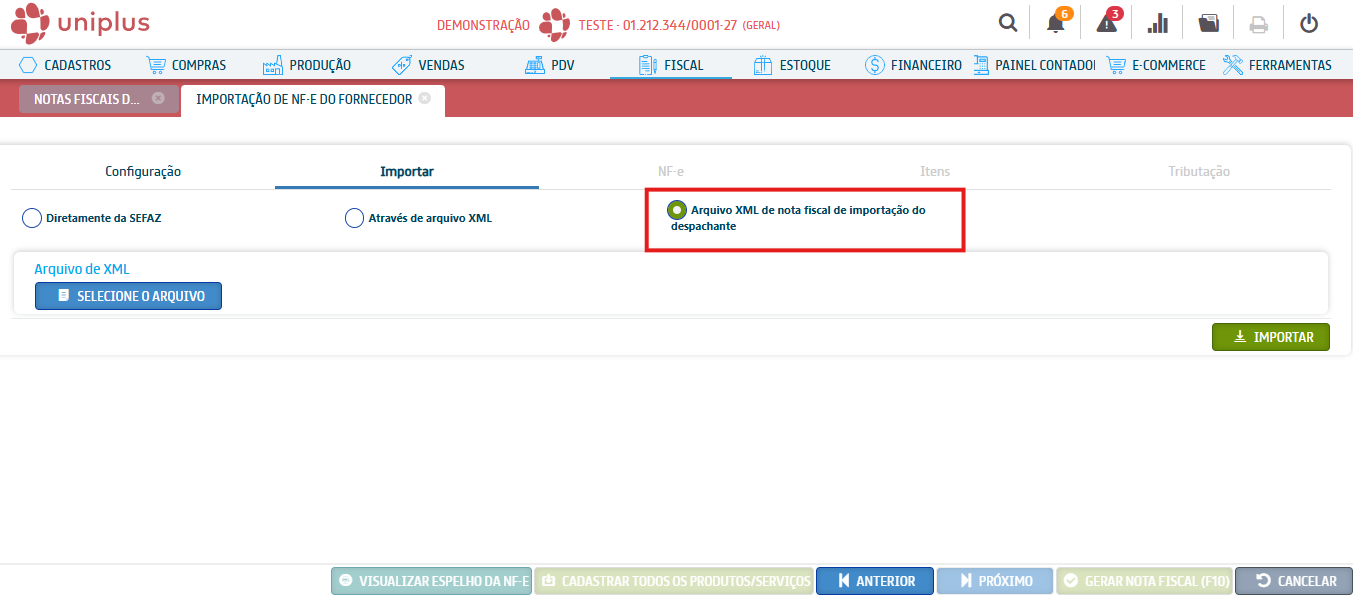This screenshot has width=1353, height=595.
Task: Expand the Financeiro menu
Action: coord(913,65)
